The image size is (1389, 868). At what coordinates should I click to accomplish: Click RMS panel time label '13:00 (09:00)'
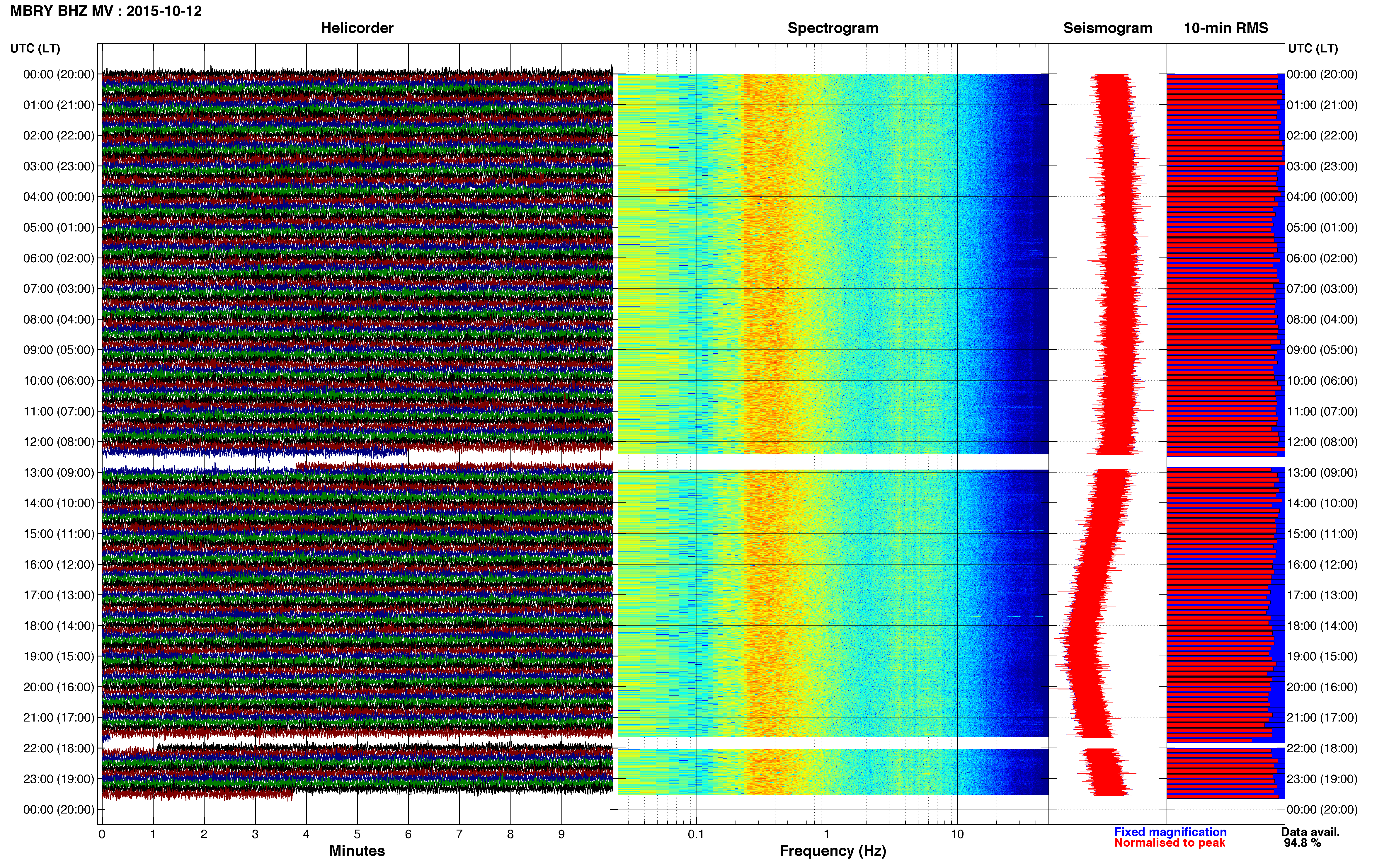click(x=1322, y=473)
